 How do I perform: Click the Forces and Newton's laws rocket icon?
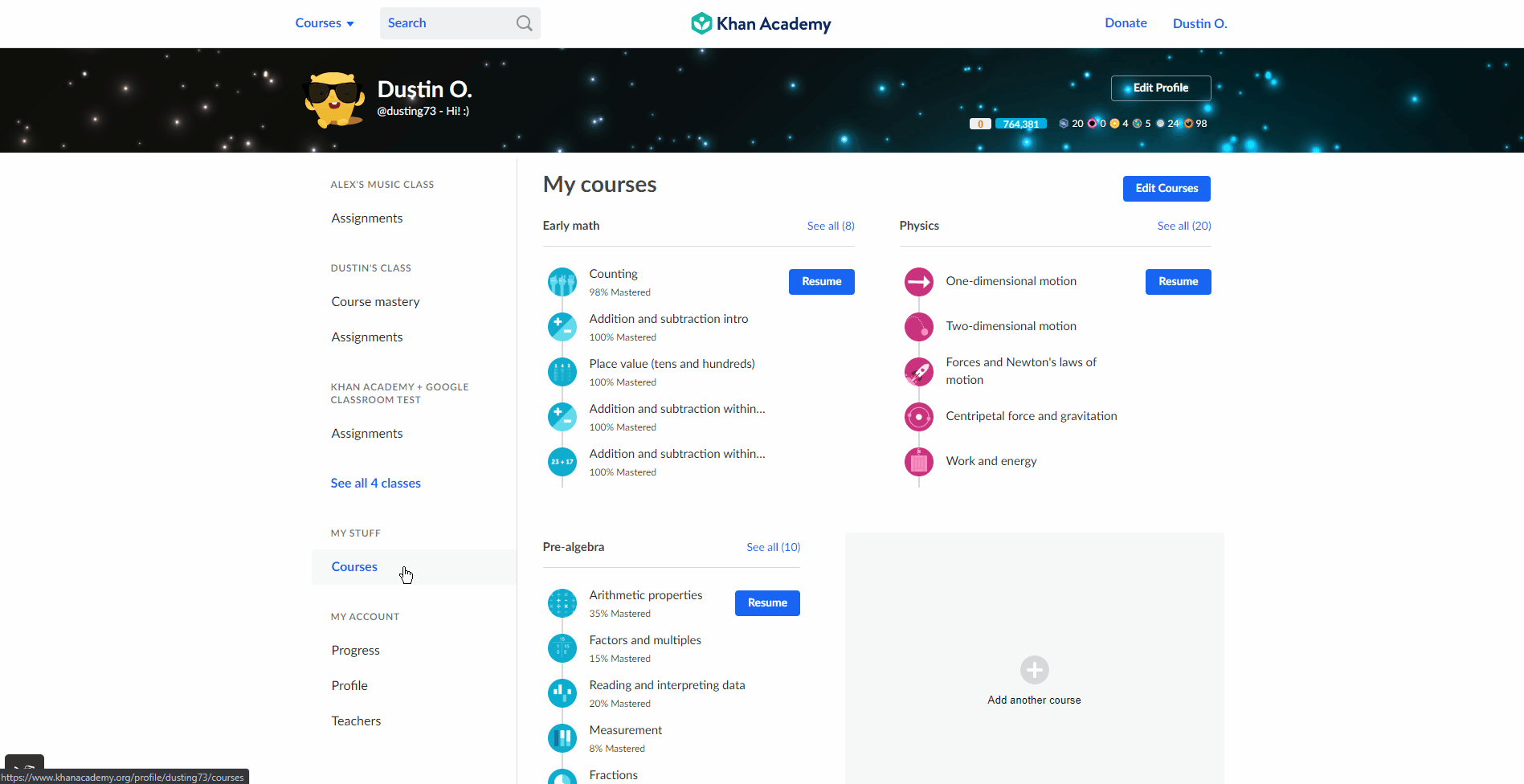(x=919, y=372)
